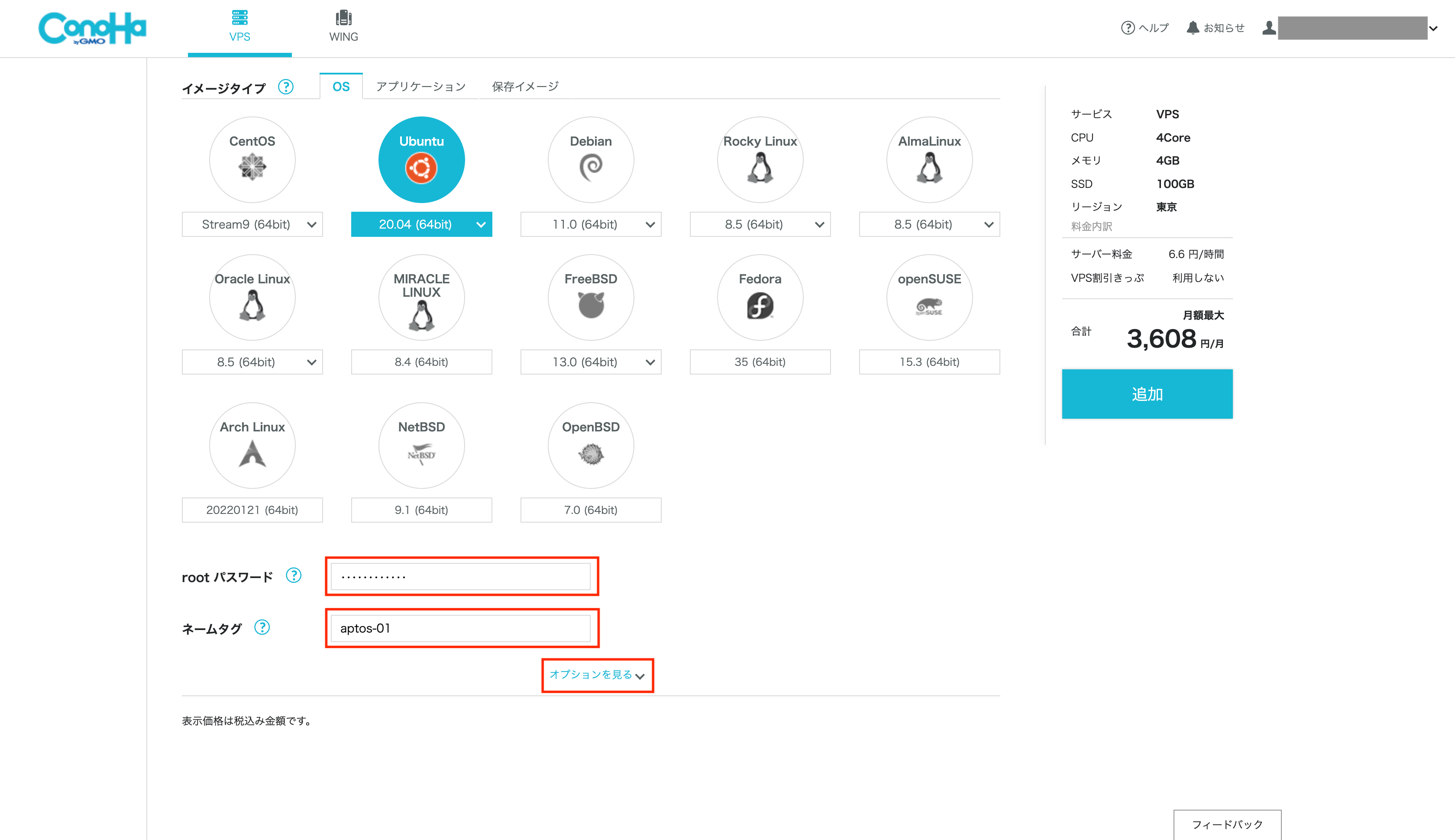Select the Debian image
Image resolution: width=1455 pixels, height=840 pixels.
(591, 160)
